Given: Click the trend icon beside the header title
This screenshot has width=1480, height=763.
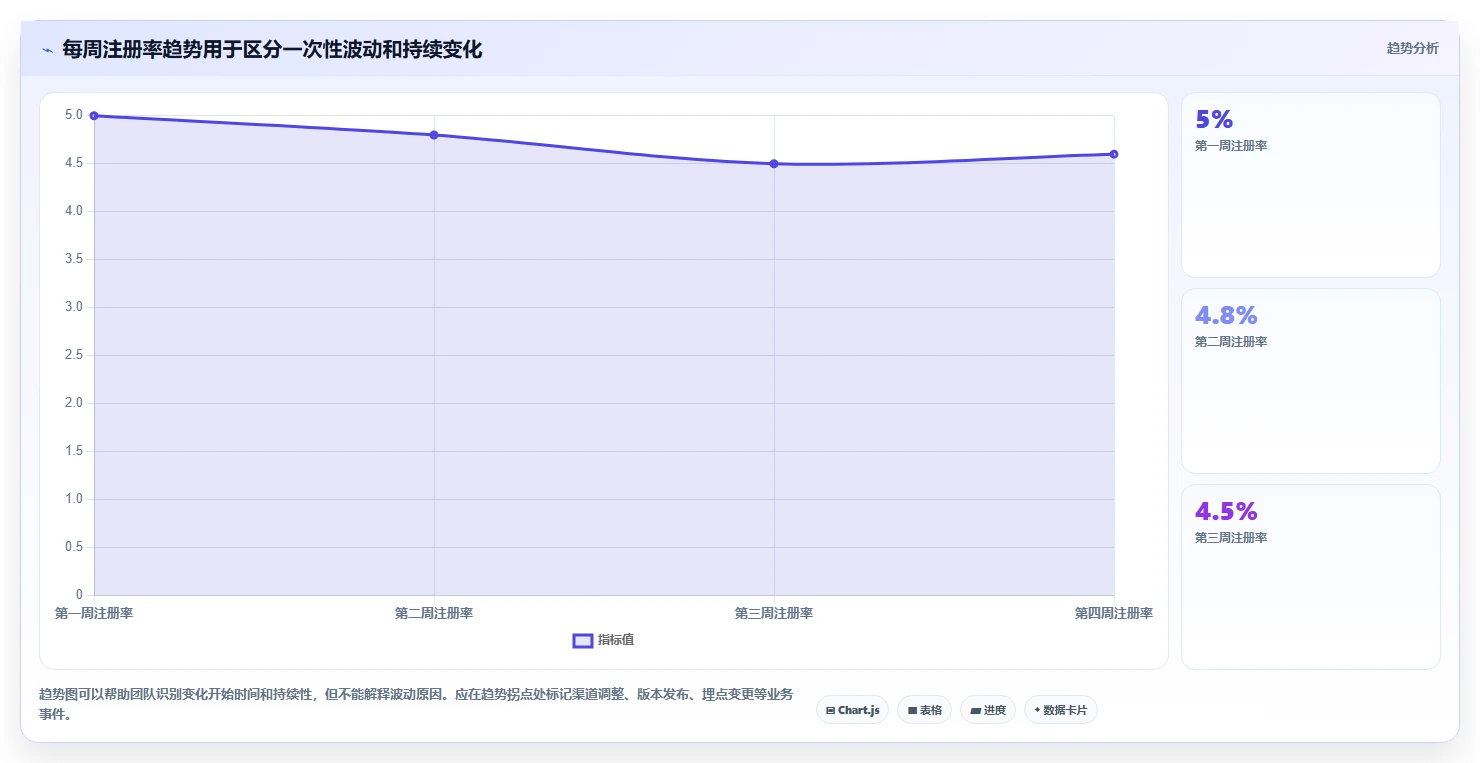Looking at the screenshot, I should coord(47,50).
